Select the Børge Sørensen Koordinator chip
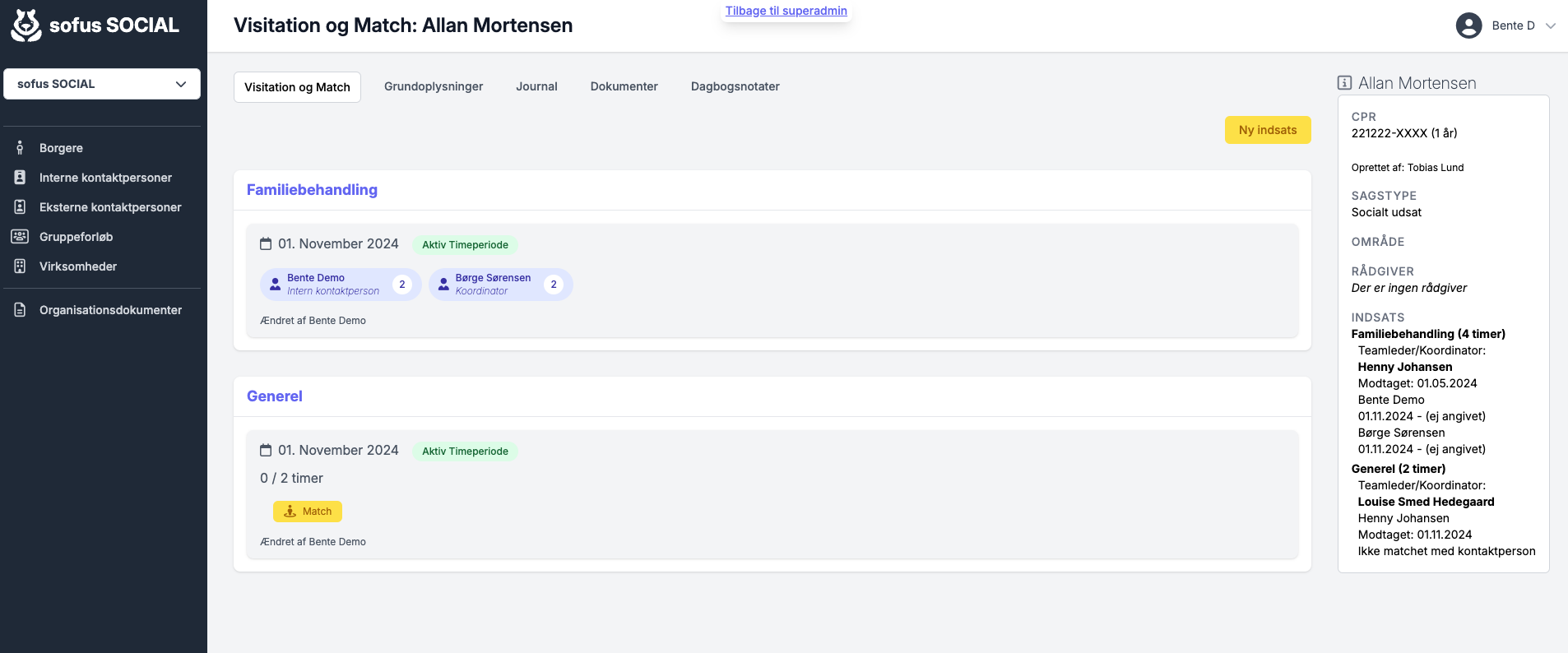The image size is (1568, 653). 500,285
